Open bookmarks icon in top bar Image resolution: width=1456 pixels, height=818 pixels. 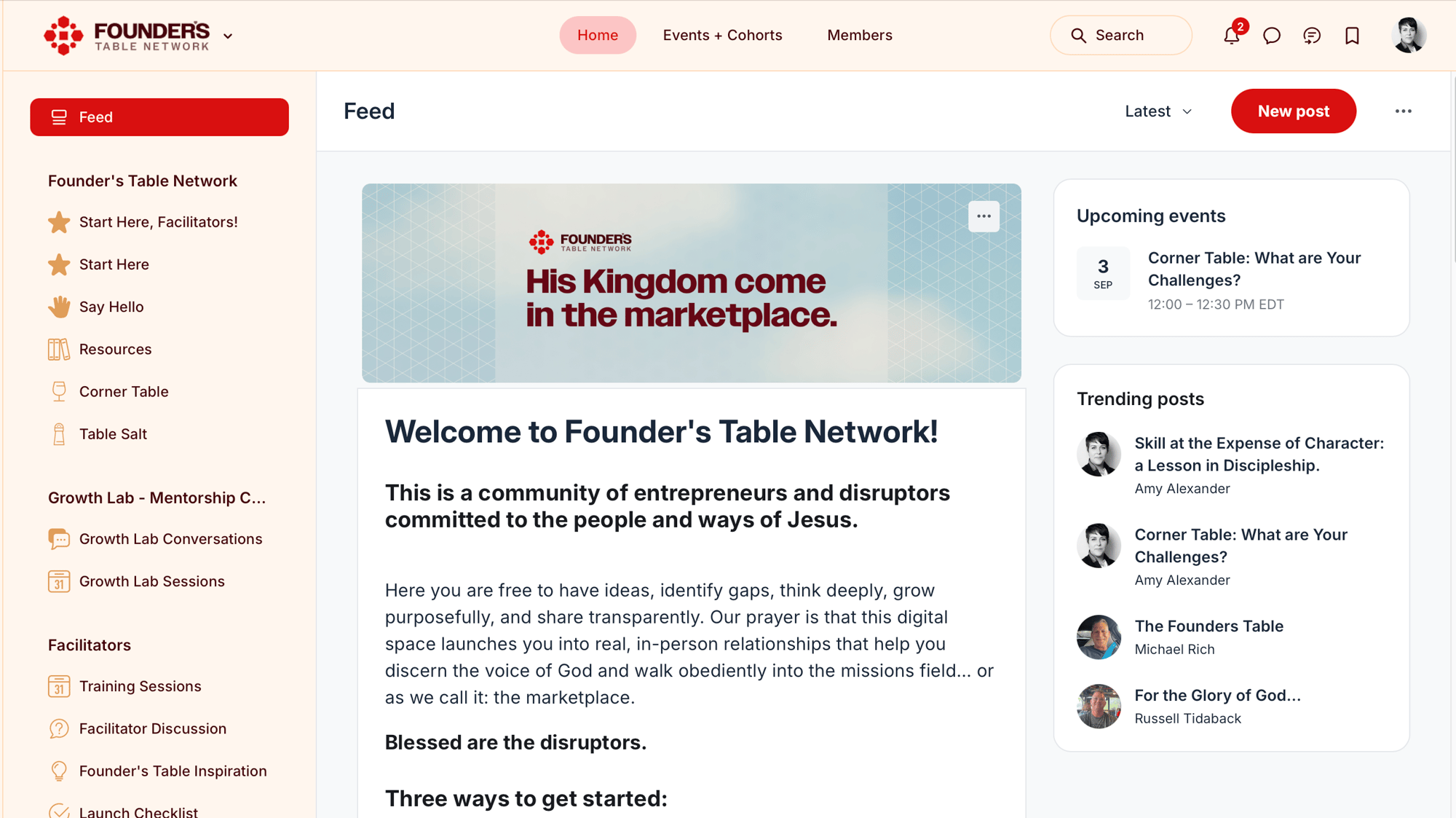coord(1352,35)
